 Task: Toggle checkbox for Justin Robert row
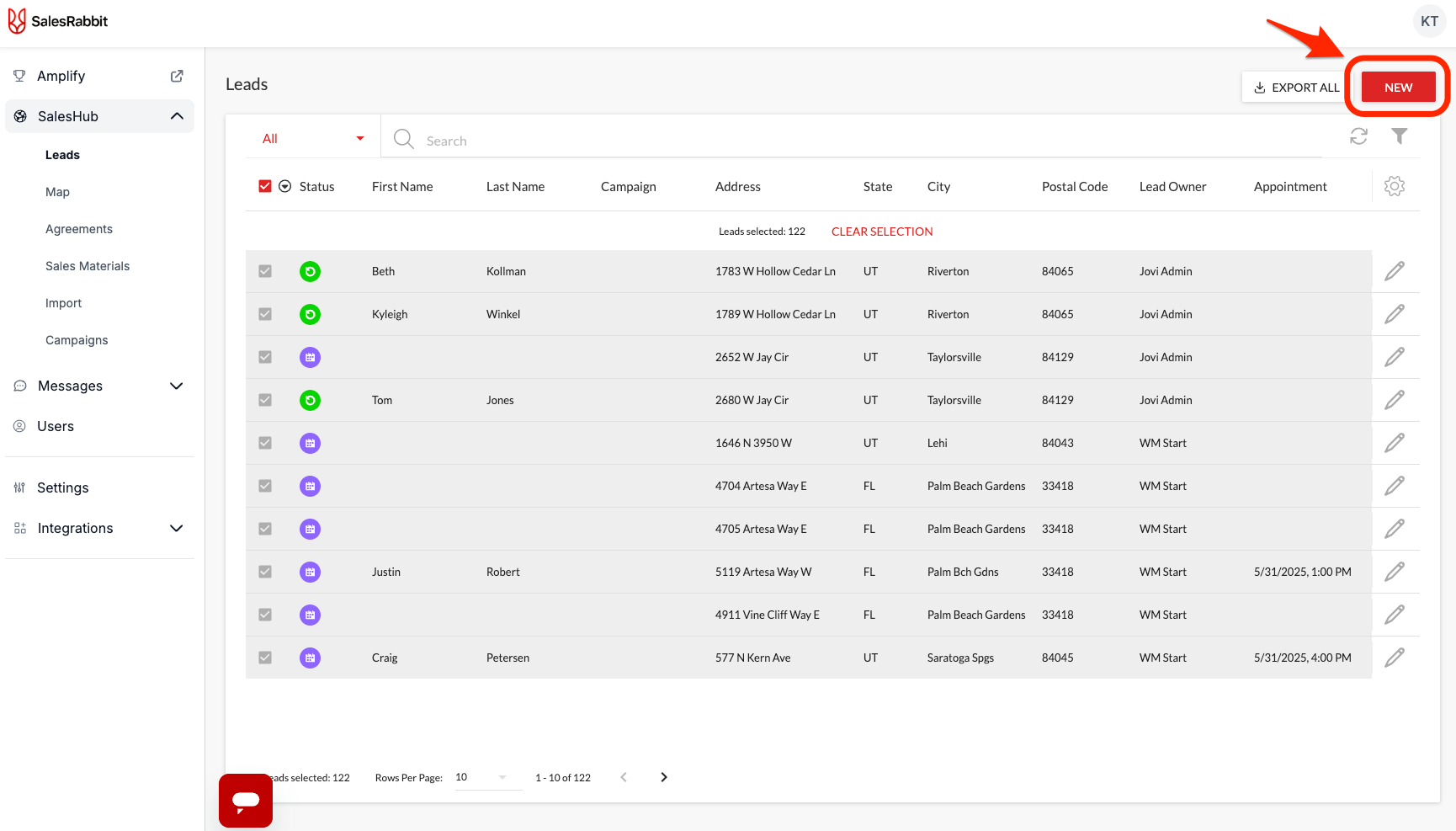265,572
